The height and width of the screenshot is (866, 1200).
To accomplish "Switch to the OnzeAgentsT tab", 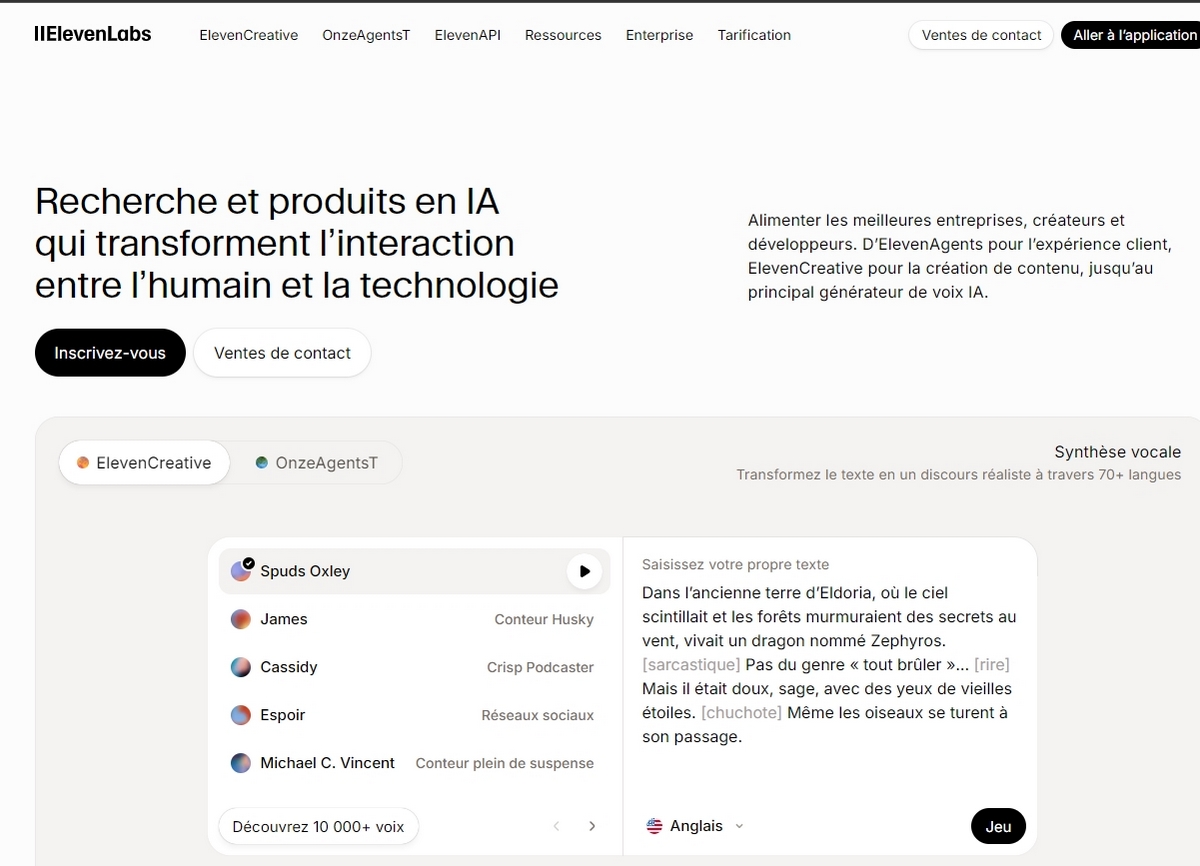I will [316, 463].
